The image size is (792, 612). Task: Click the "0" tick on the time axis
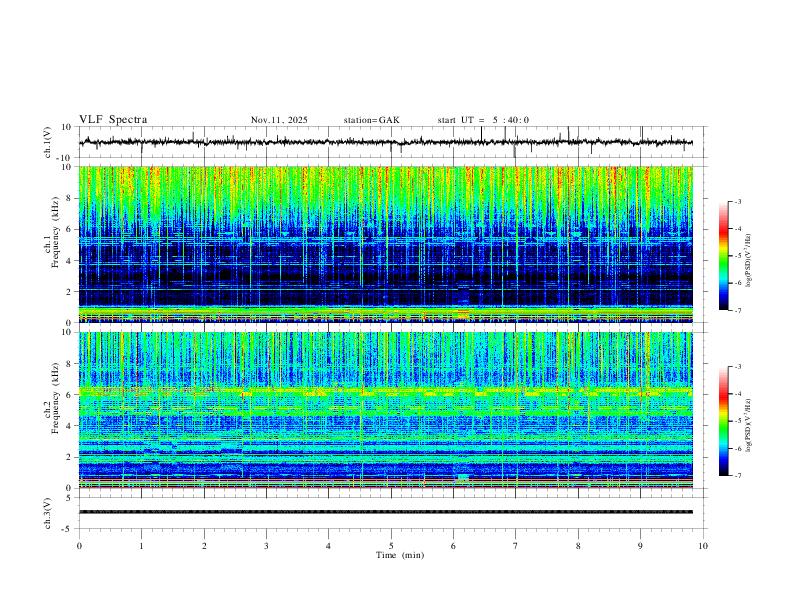point(79,546)
